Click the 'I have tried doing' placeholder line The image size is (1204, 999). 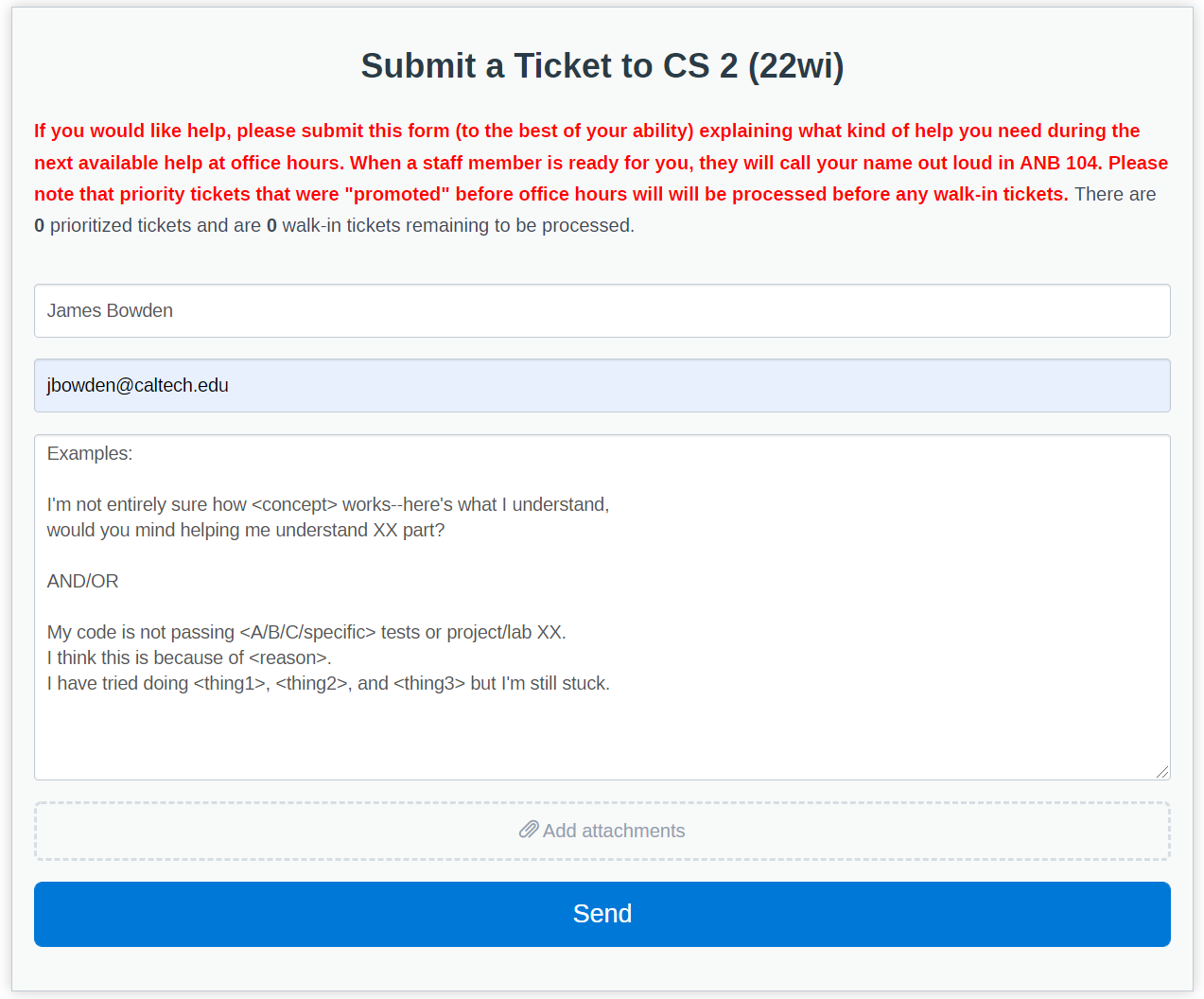point(328,683)
